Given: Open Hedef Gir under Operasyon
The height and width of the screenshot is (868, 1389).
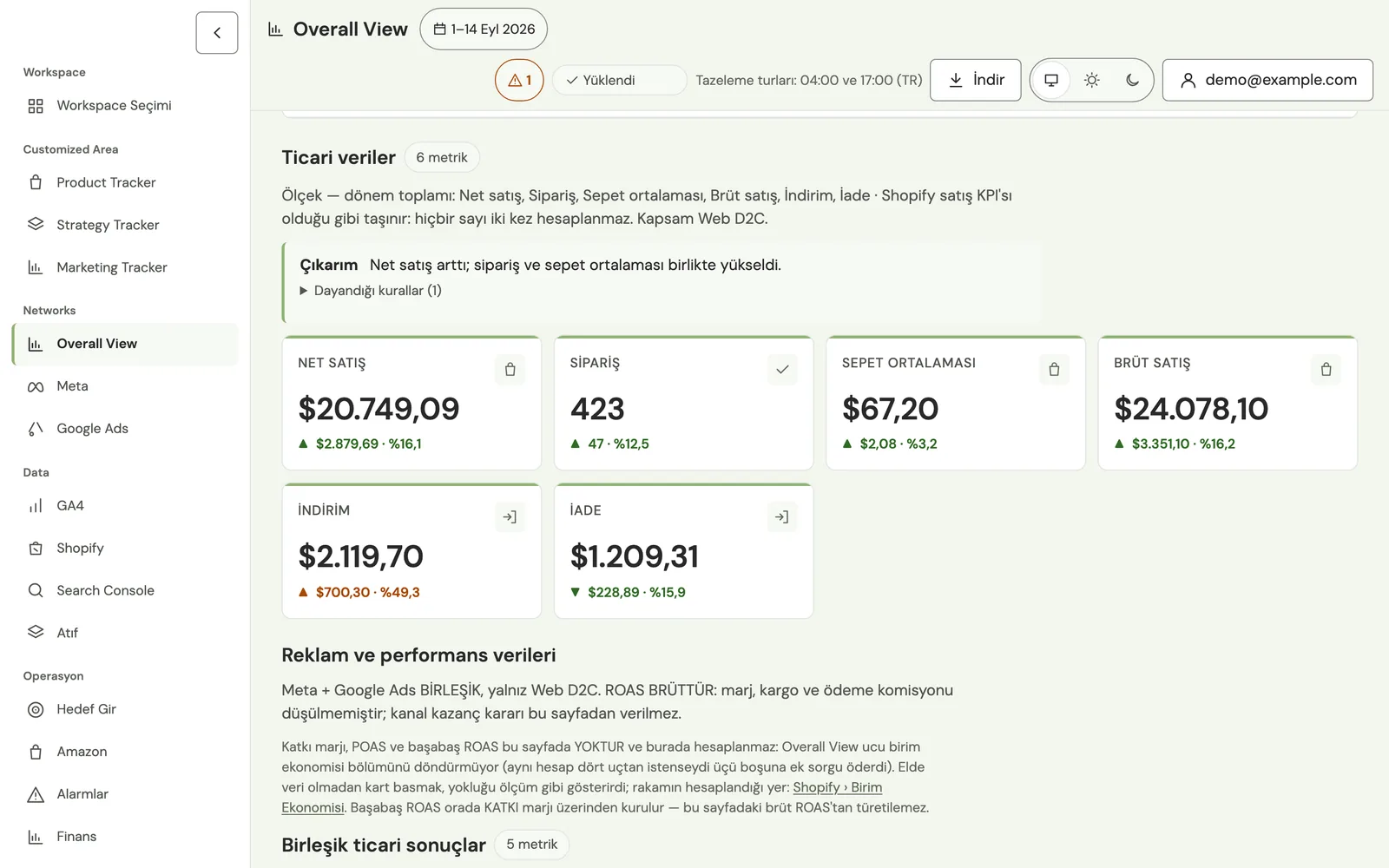Looking at the screenshot, I should coord(125,709).
